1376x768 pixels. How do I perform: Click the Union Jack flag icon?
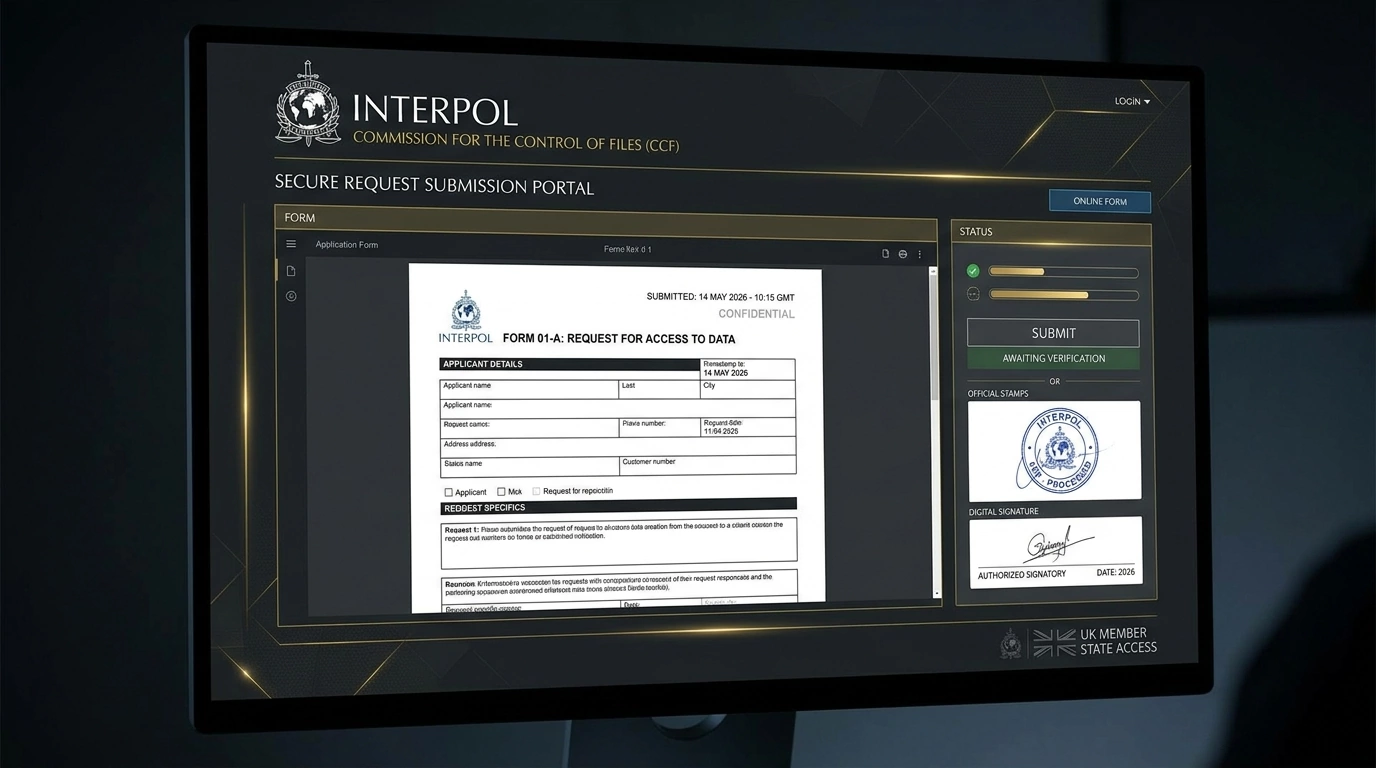click(1054, 643)
